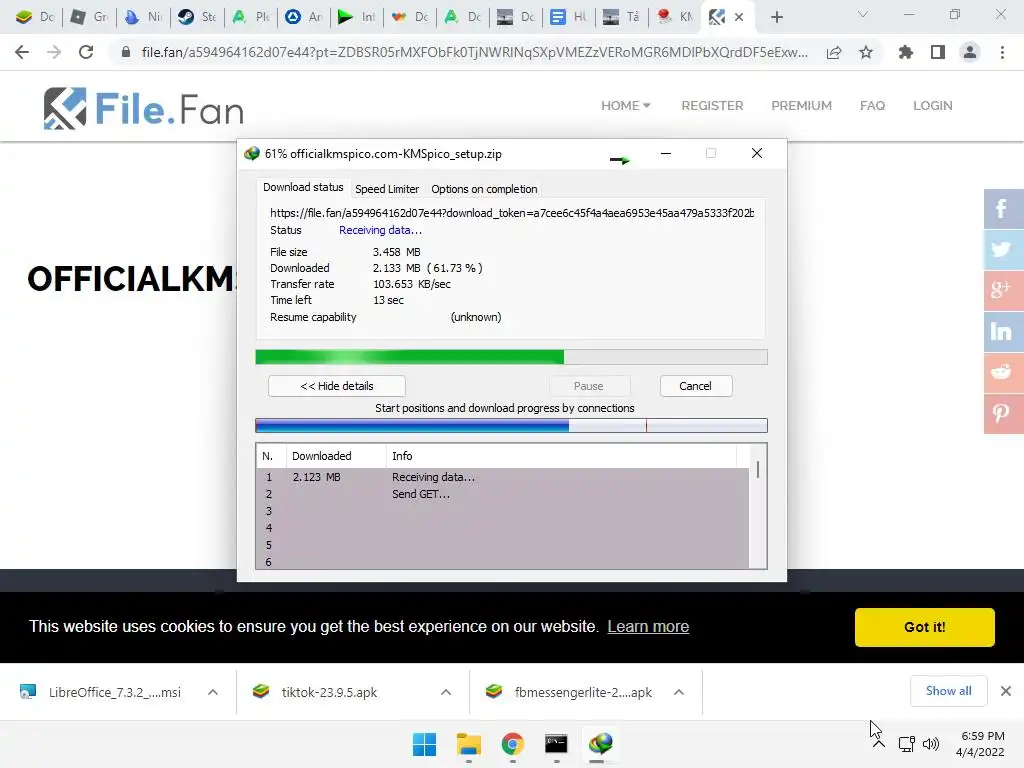
Task: Open Windows Start menu
Action: coord(424,744)
